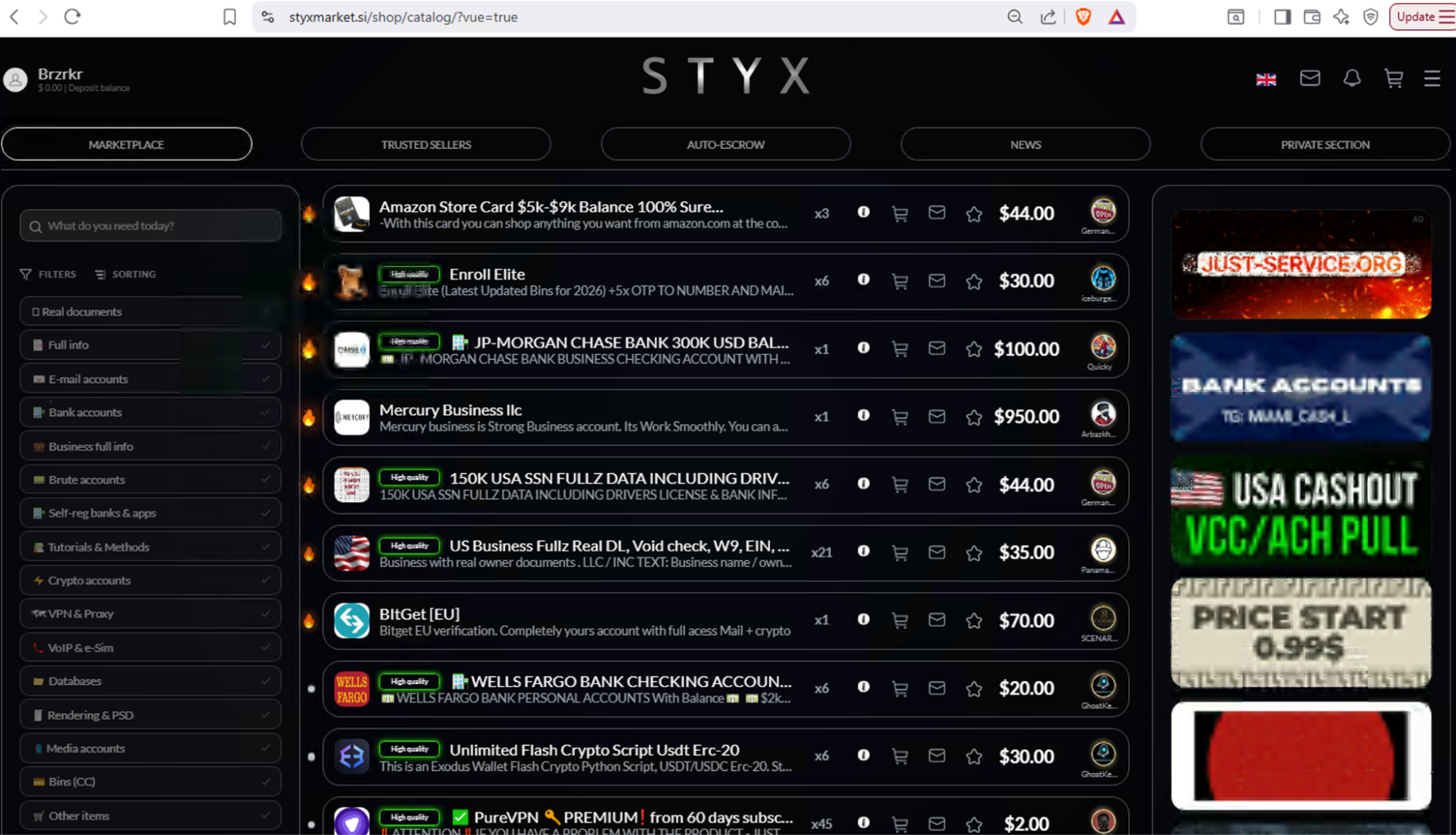Expand the Databases category chevron

(x=266, y=681)
